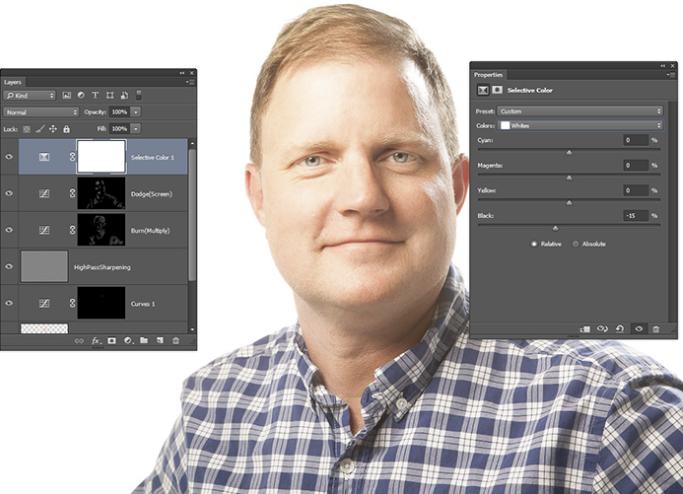View previous state icon in Properties
683x494 pixels.
tap(602, 328)
